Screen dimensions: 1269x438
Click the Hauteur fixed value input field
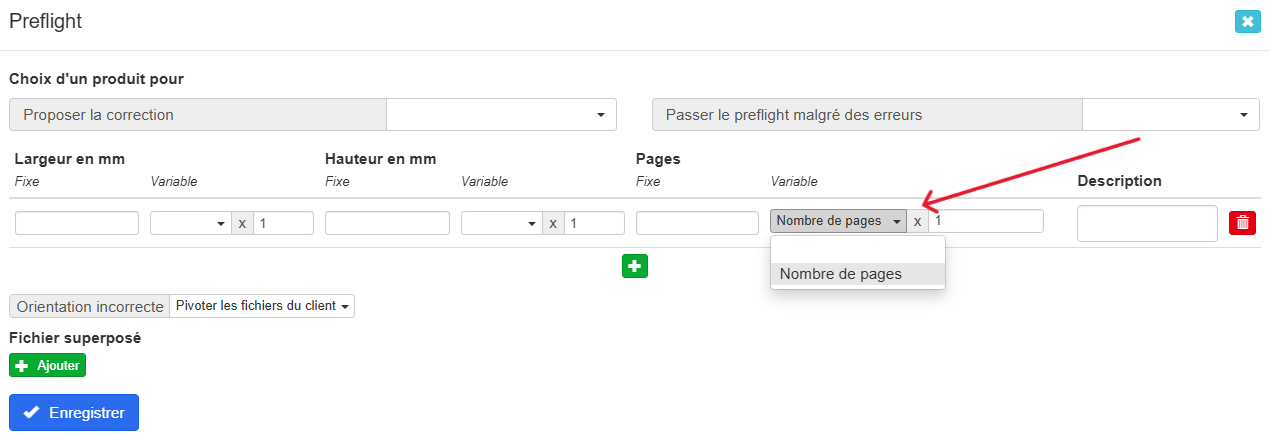(387, 223)
